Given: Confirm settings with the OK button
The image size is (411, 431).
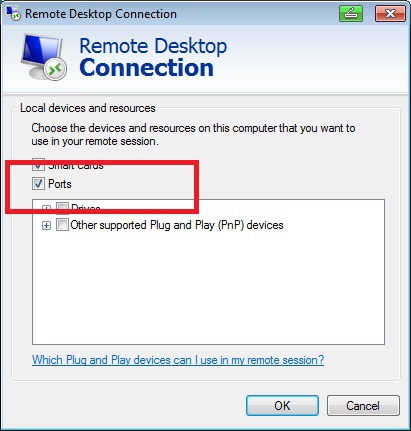Looking at the screenshot, I should click(282, 405).
